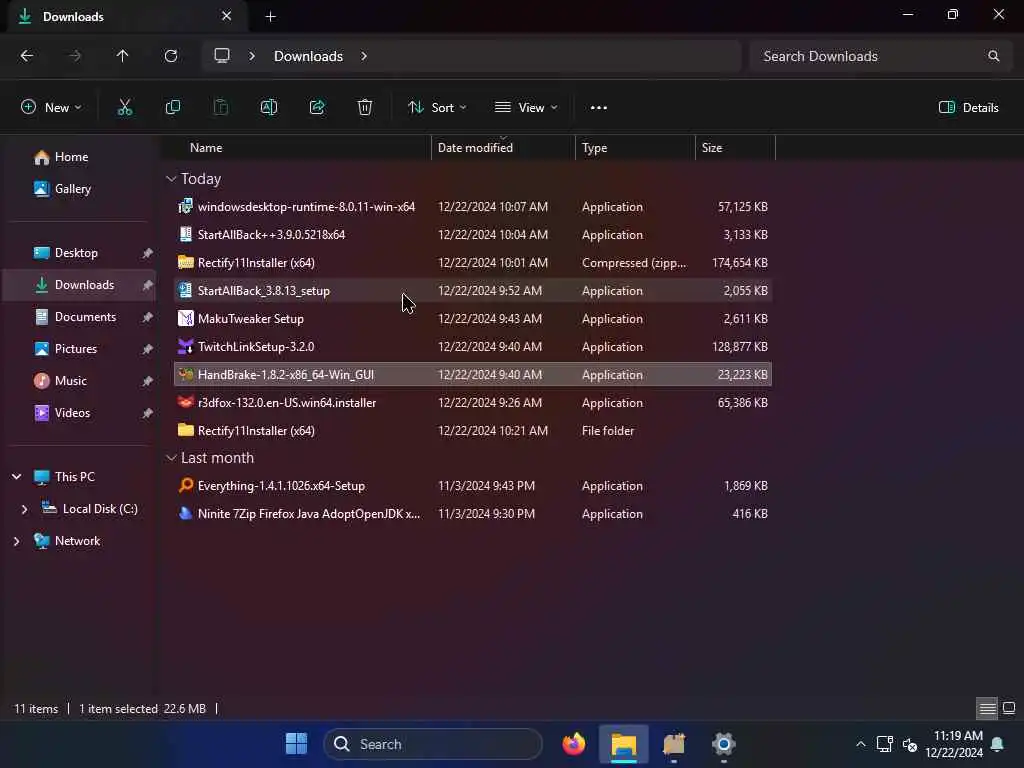Open a new tab with plus button
The width and height of the screenshot is (1024, 768).
pos(270,17)
